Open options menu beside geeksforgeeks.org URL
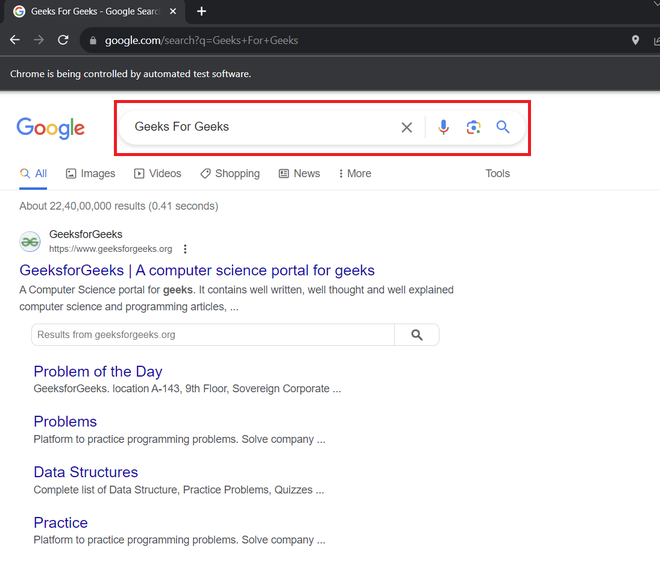 (185, 249)
